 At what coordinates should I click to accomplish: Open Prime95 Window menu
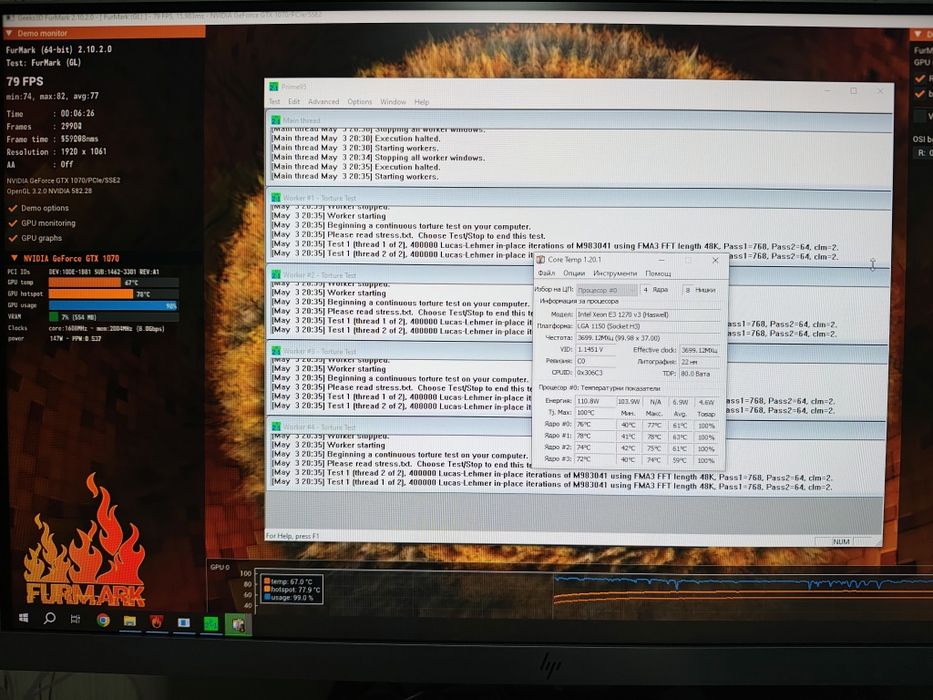(x=393, y=102)
